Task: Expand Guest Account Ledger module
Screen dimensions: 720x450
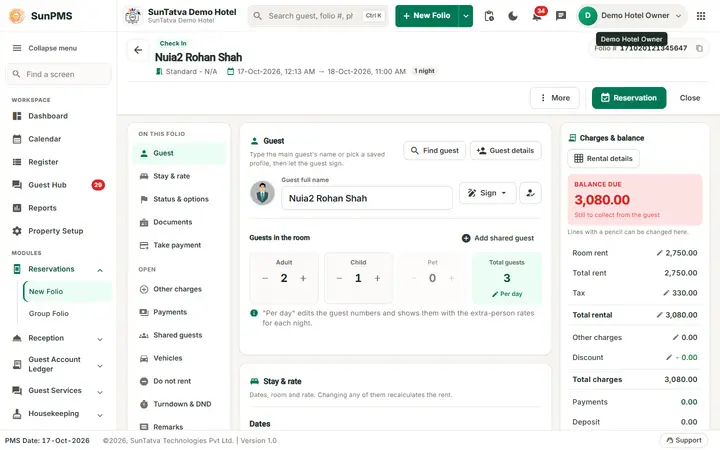Action: (100, 366)
